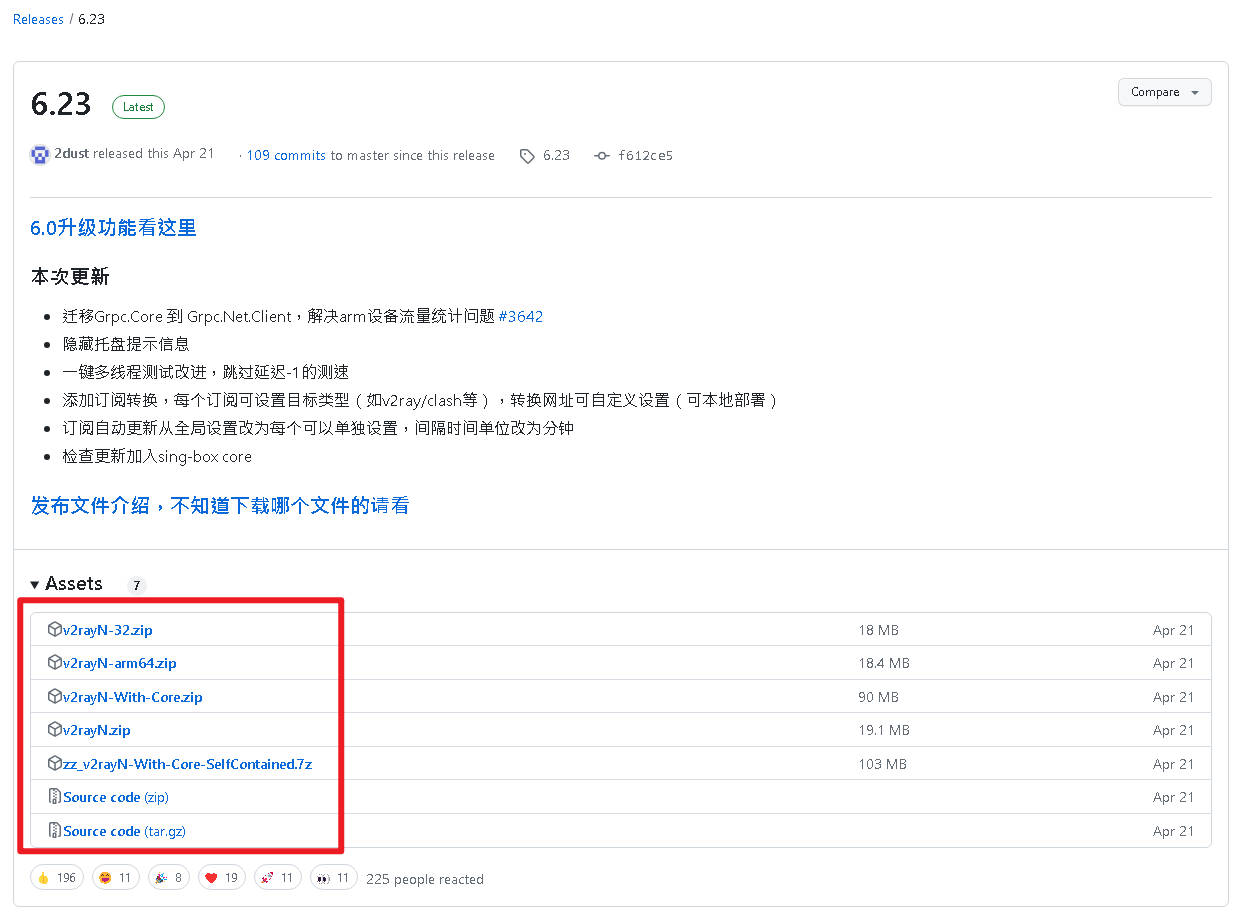Click the 6.23 release title
Screen dimensions: 1242x920
[x=61, y=104]
